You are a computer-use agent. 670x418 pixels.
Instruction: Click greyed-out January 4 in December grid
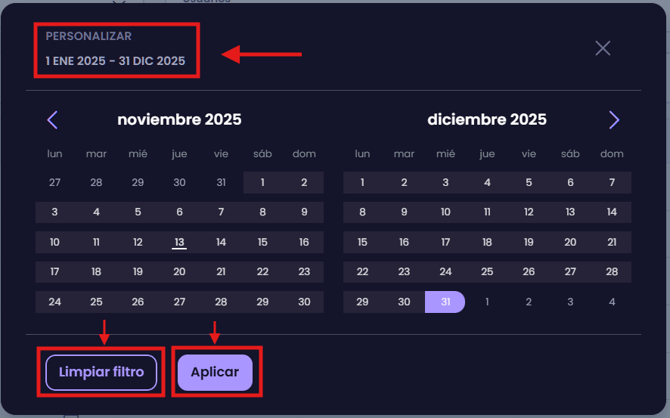tap(612, 302)
